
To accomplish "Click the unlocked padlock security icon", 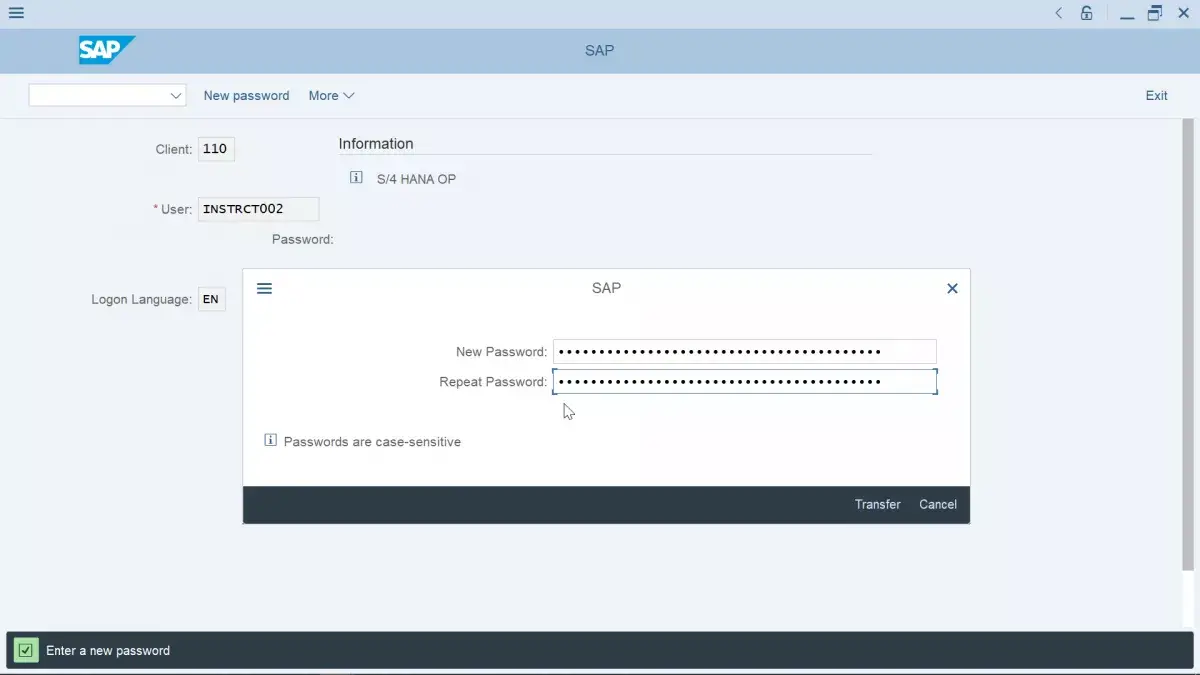I will [1086, 13].
